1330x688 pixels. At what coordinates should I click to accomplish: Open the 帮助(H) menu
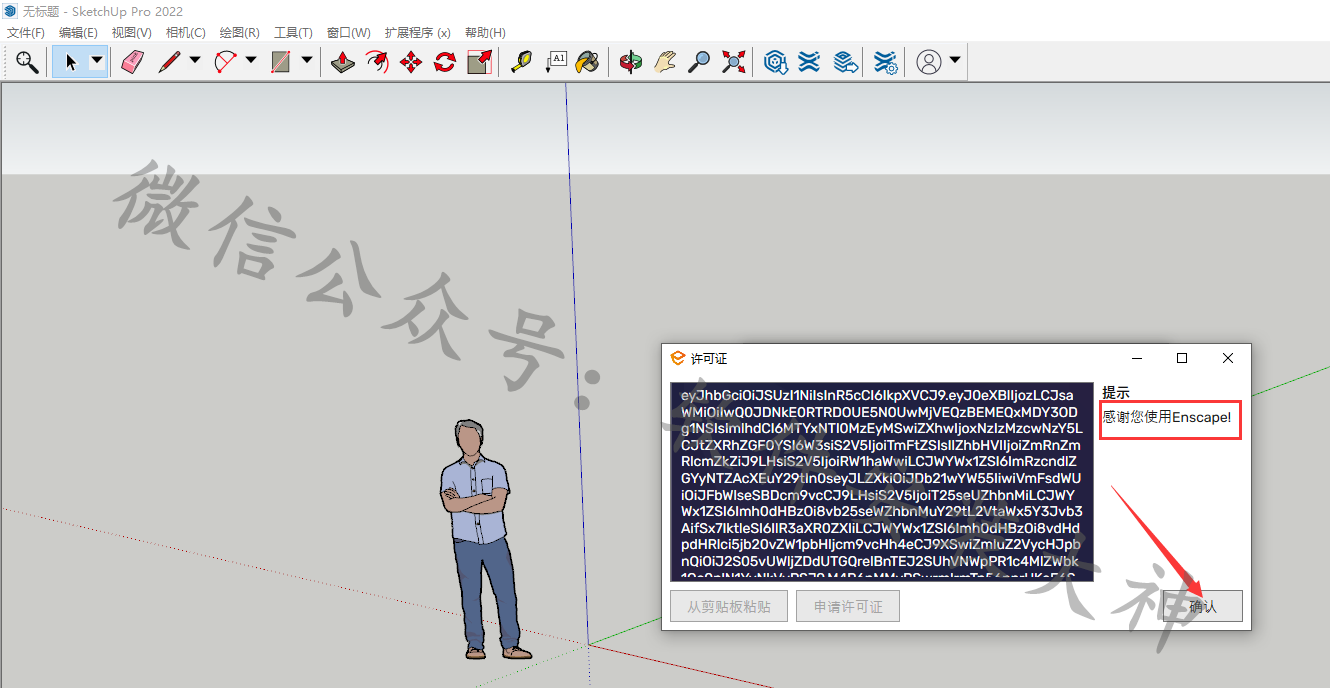pyautogui.click(x=485, y=33)
